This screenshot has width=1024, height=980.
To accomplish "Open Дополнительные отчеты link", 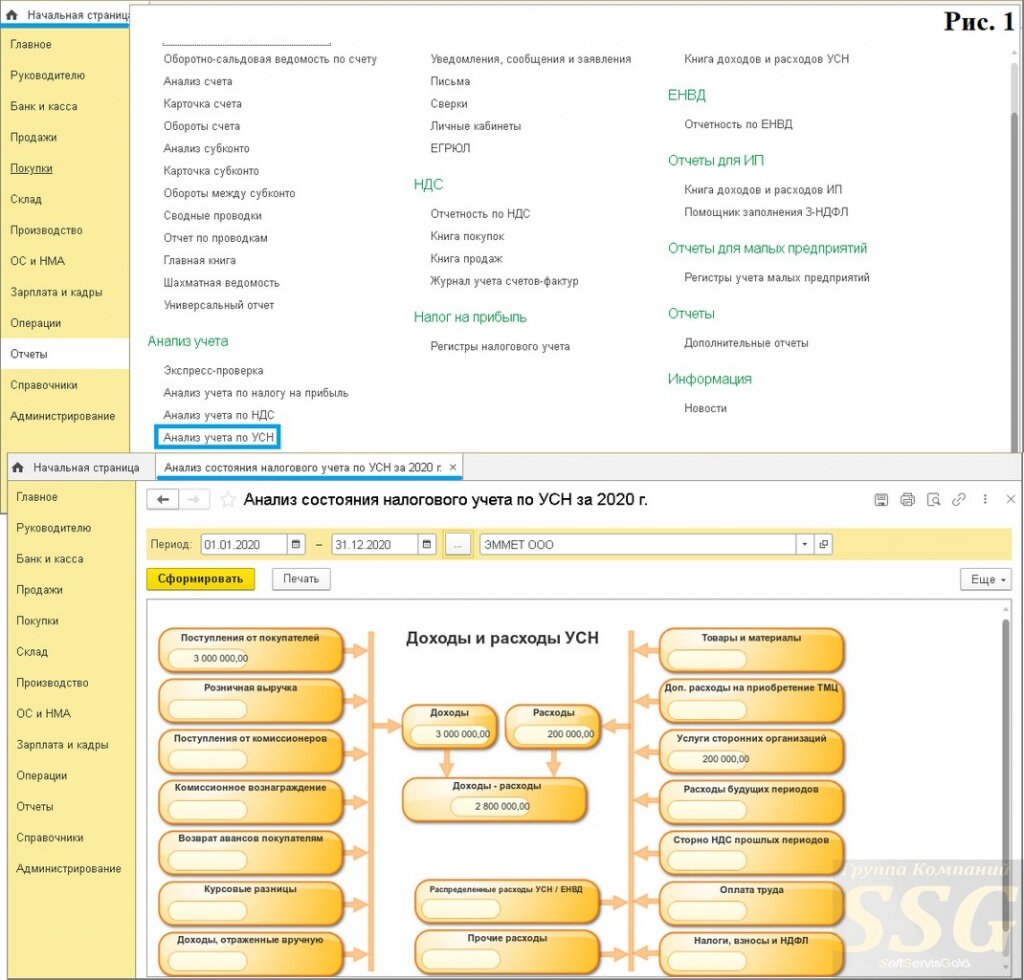I will pos(746,343).
